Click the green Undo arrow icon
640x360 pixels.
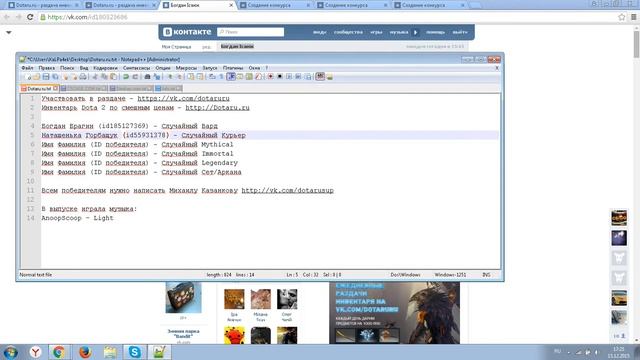tap(126, 77)
